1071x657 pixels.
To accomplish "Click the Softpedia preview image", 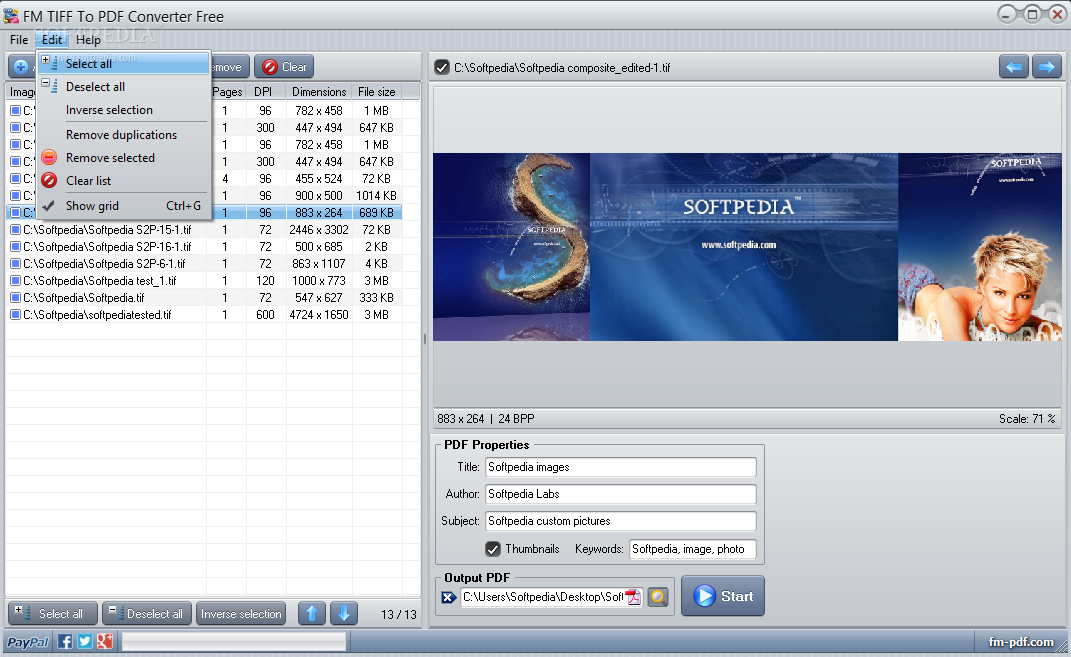I will [x=747, y=247].
